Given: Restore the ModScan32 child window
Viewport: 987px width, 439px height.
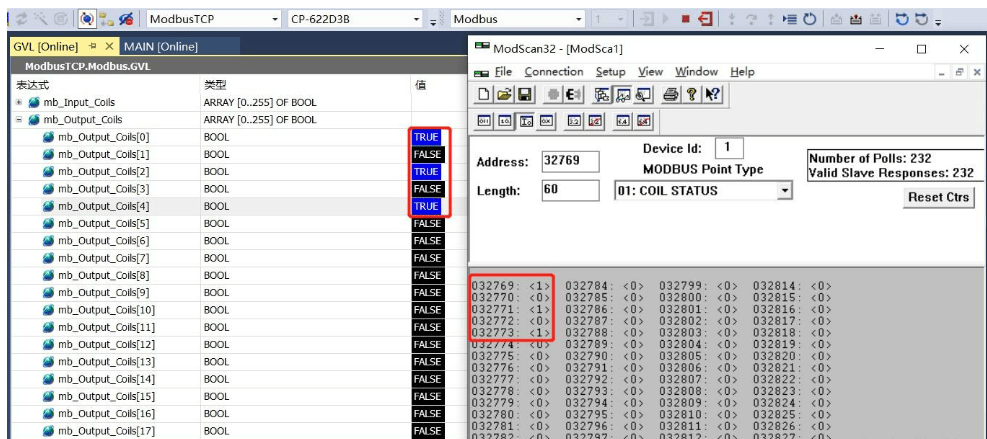Looking at the screenshot, I should coord(959,72).
